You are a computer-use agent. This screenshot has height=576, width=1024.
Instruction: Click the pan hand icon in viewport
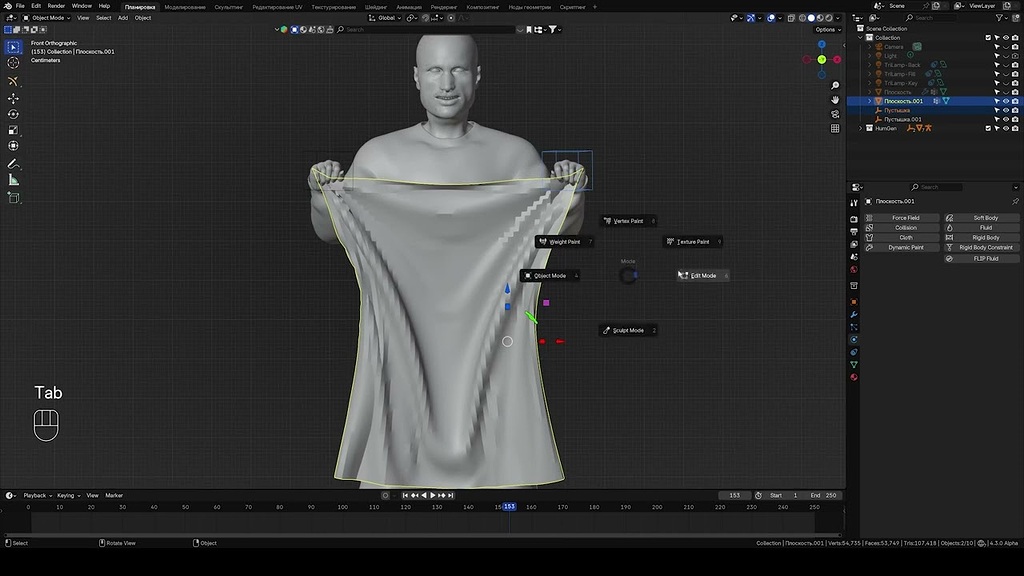tap(835, 100)
